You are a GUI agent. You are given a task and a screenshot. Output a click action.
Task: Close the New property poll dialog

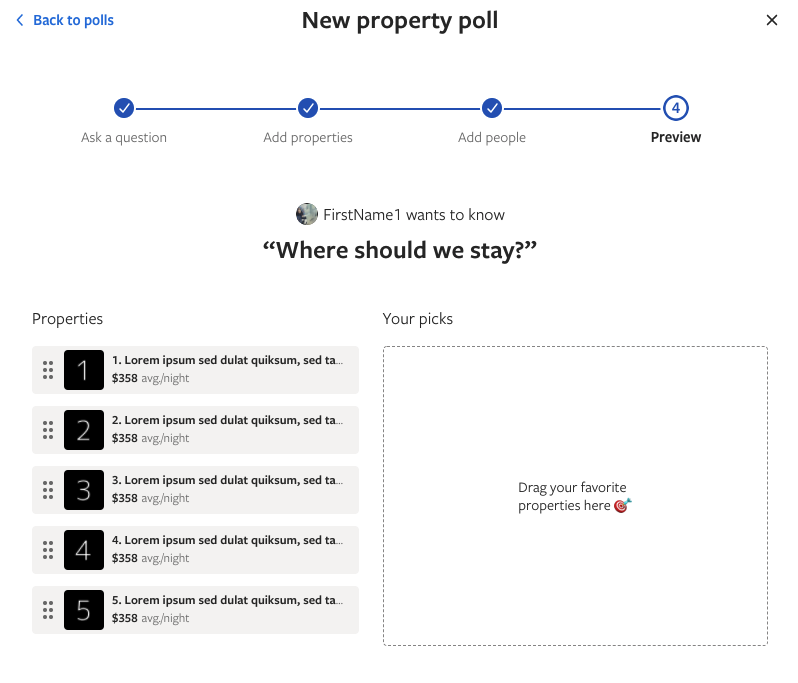click(x=772, y=20)
